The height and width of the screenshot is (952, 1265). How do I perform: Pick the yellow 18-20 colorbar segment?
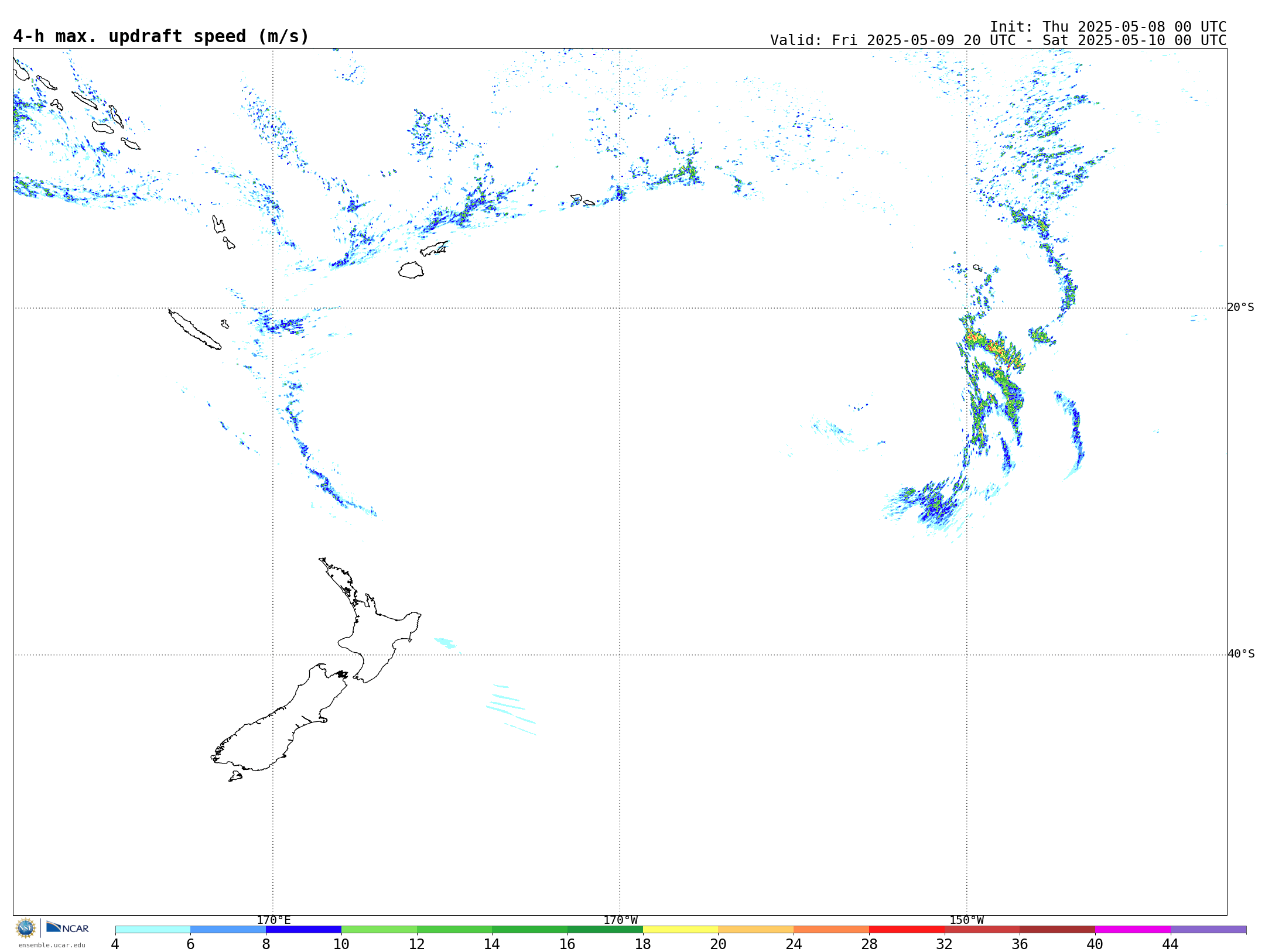coord(681,930)
